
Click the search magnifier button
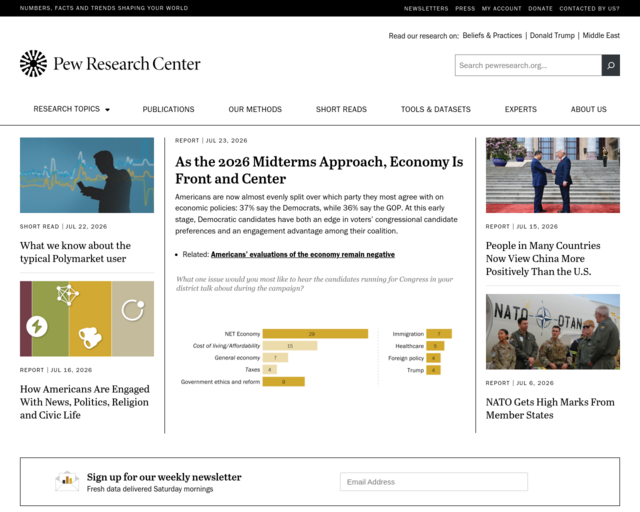coord(611,65)
